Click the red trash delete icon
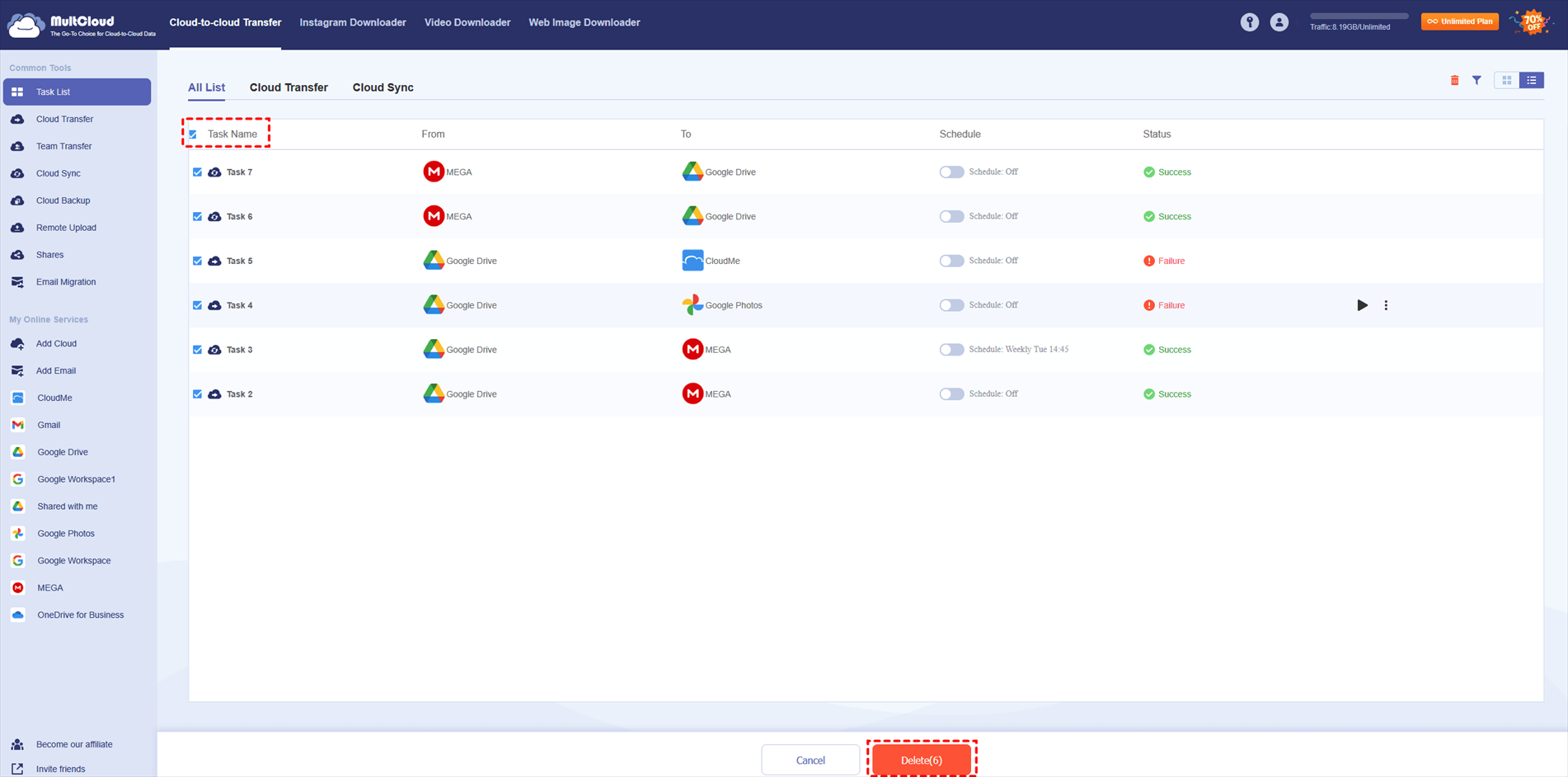The width and height of the screenshot is (1568, 777). (1454, 80)
